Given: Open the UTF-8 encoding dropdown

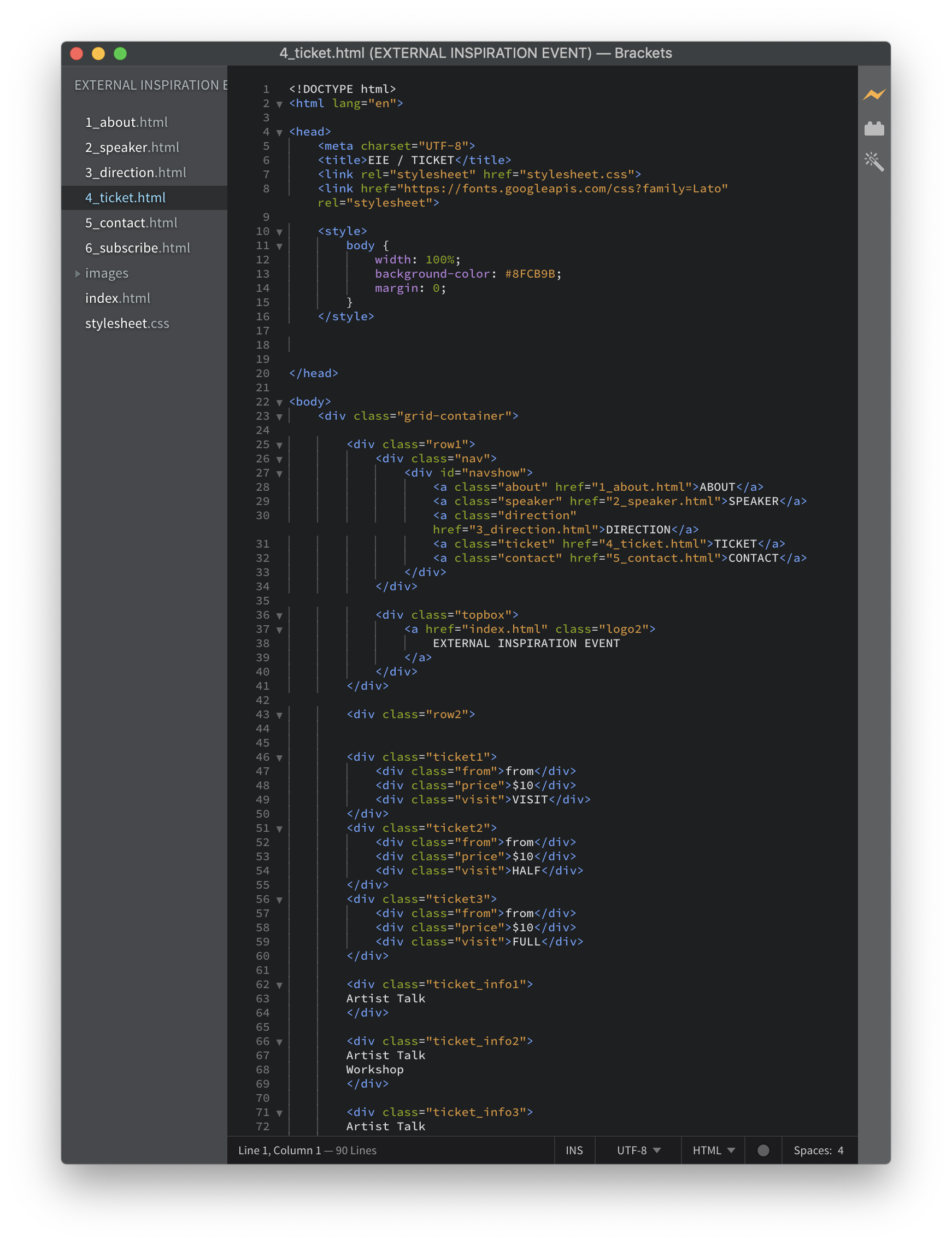Looking at the screenshot, I should tap(638, 1150).
